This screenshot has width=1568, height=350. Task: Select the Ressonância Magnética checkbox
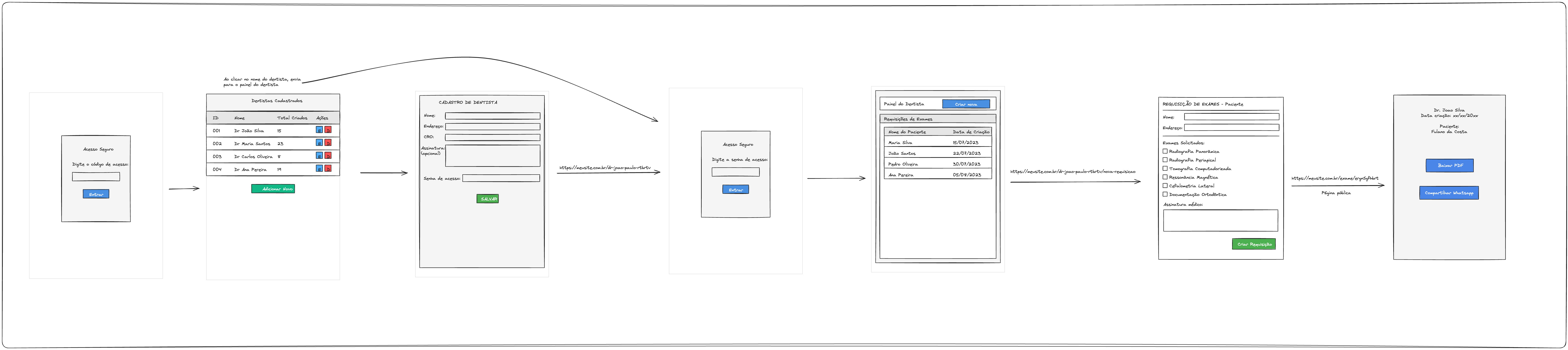tap(1165, 177)
